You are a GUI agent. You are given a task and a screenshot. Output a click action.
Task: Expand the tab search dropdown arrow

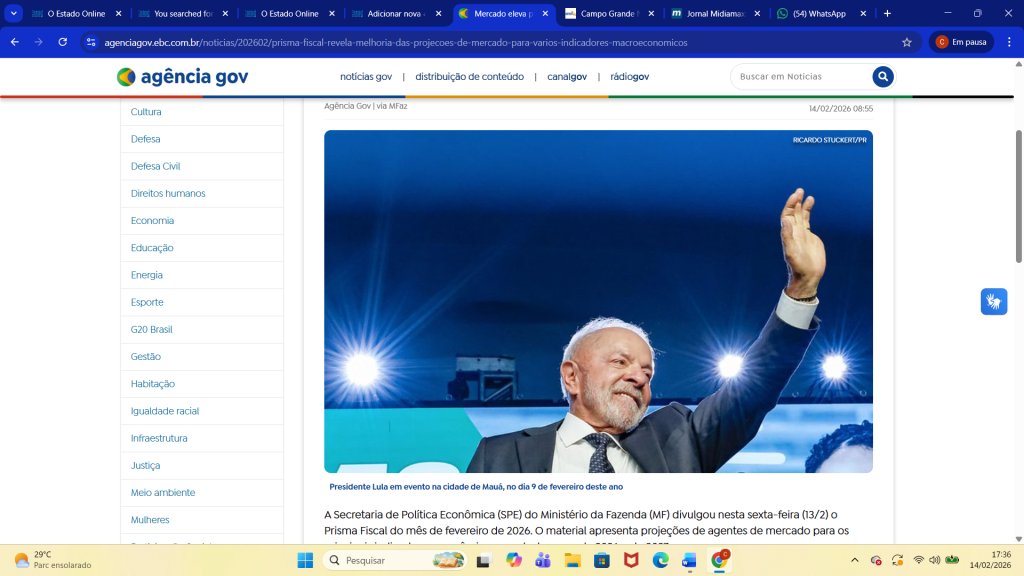coord(14,14)
